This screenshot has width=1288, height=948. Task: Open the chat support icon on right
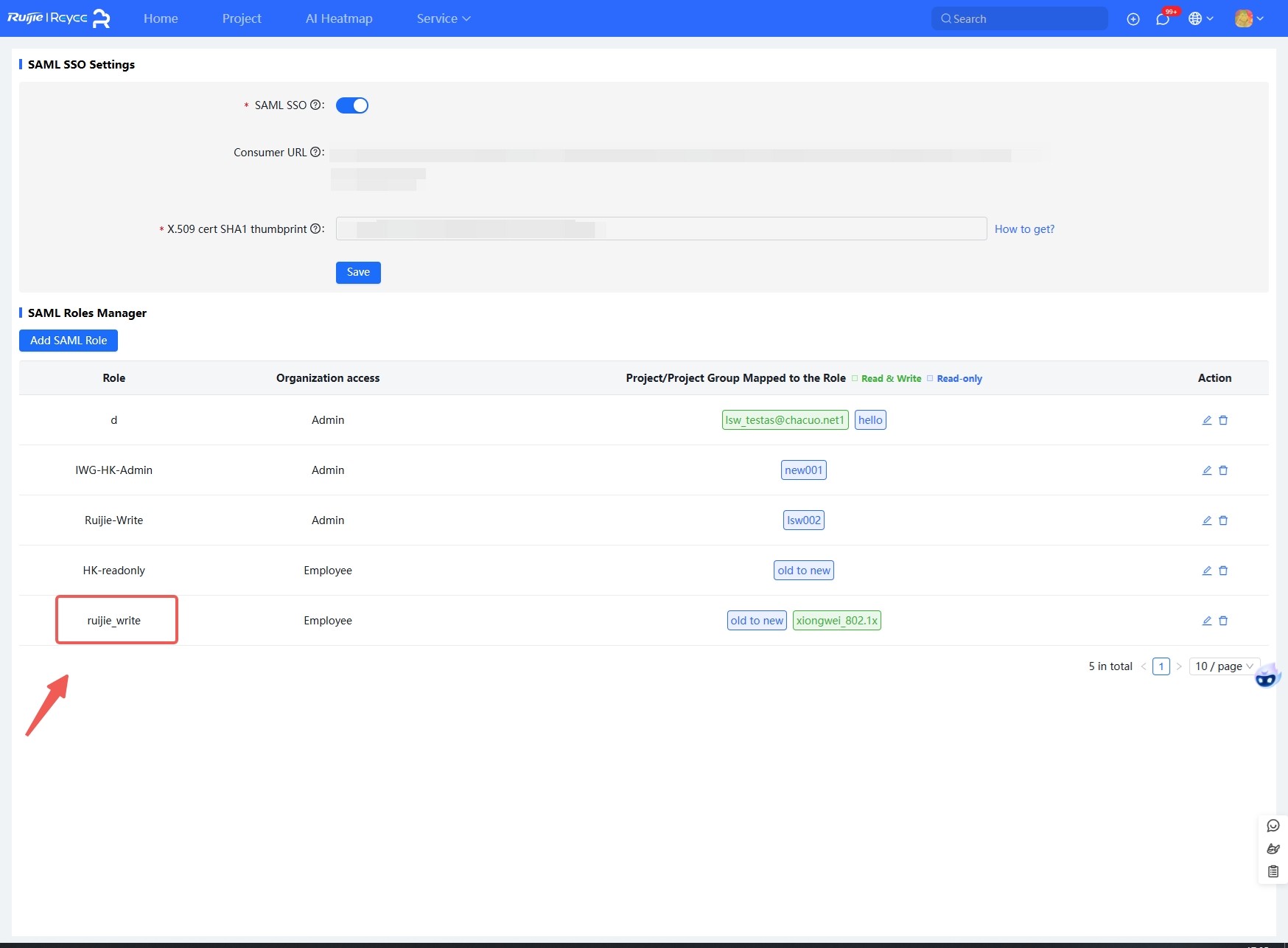tap(1273, 826)
